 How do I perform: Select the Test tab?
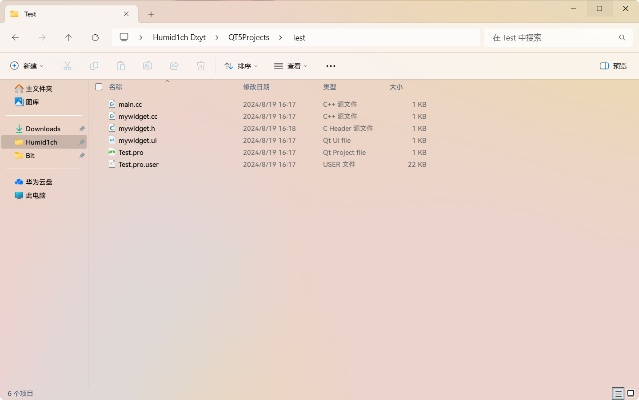coord(69,14)
